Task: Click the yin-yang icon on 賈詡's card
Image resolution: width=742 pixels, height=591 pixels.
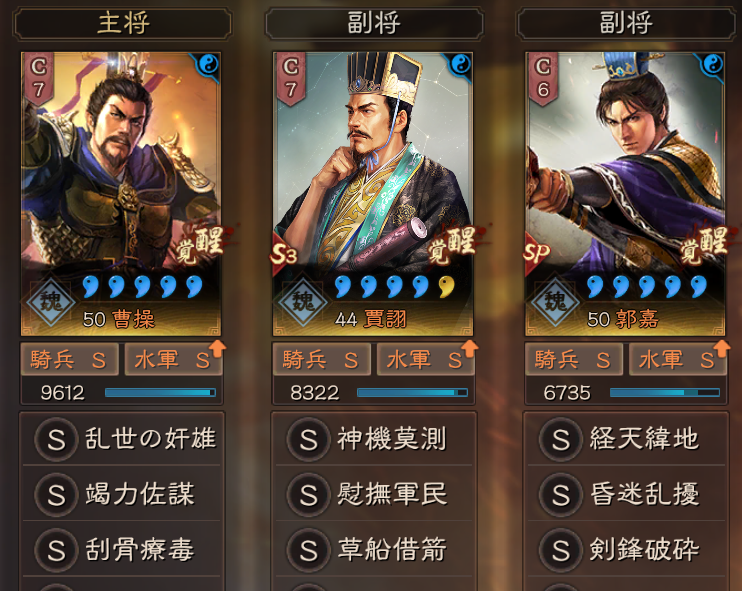Action: (460, 64)
